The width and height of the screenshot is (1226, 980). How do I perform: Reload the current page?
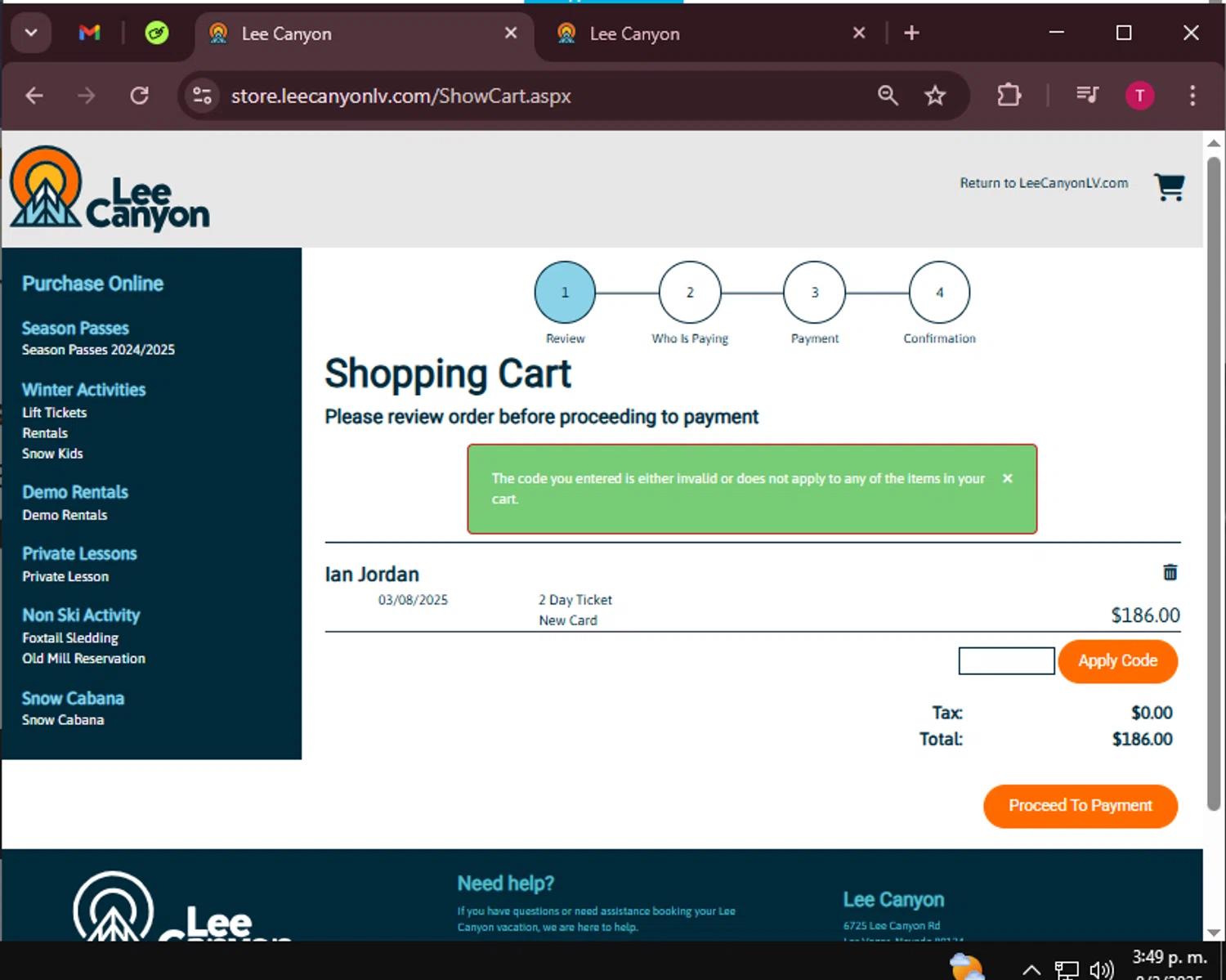140,96
